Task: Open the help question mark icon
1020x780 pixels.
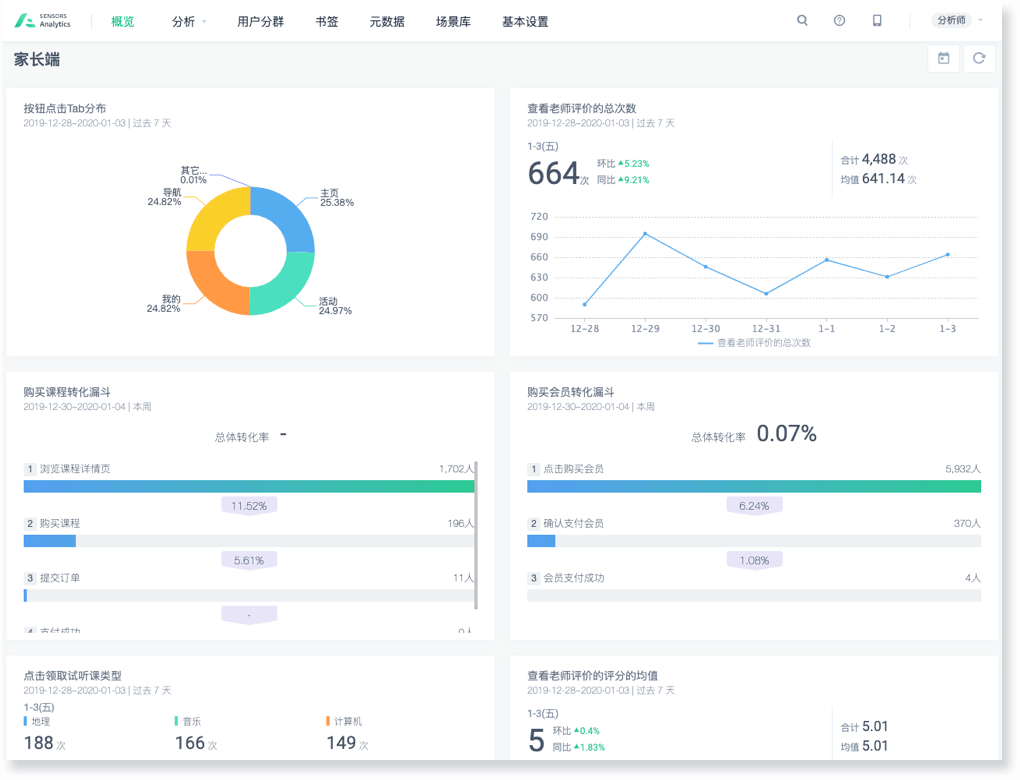Action: coord(839,21)
